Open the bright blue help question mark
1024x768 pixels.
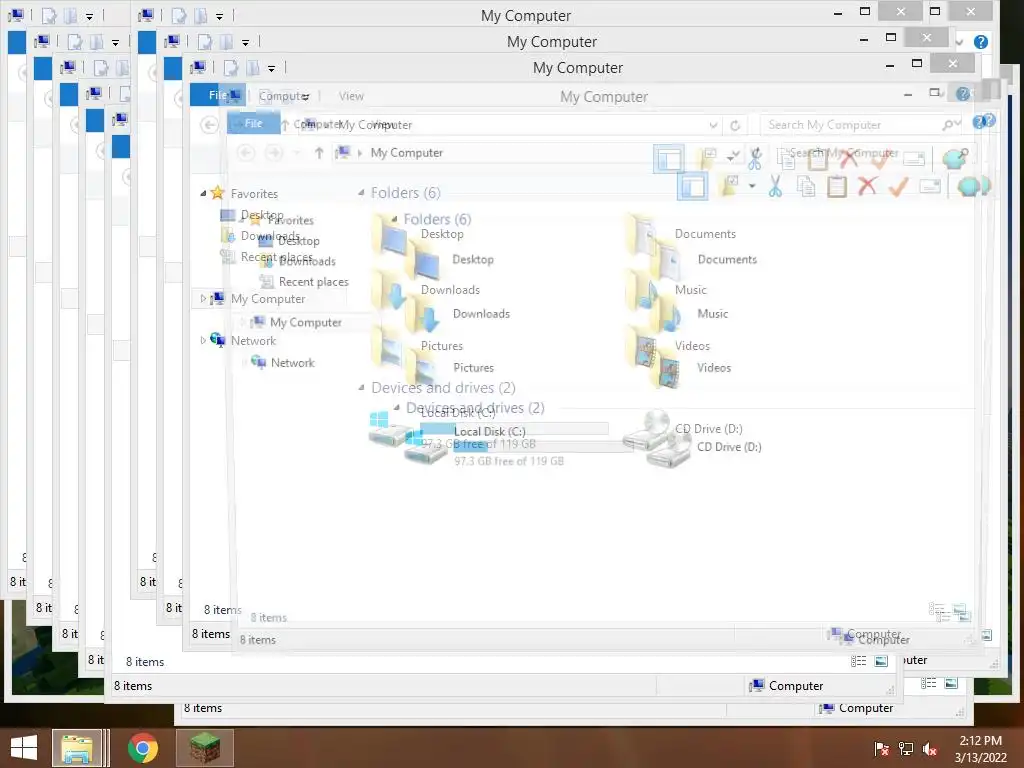click(980, 42)
